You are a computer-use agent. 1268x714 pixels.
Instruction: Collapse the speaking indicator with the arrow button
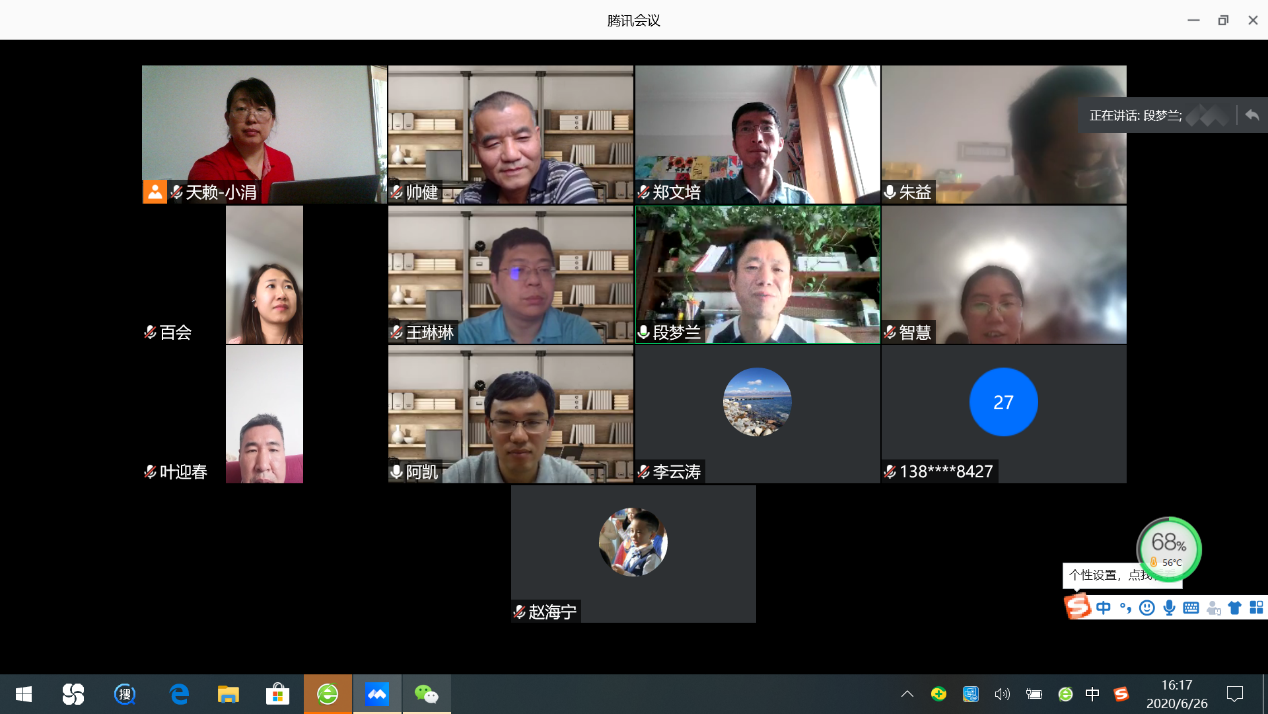(x=1251, y=115)
